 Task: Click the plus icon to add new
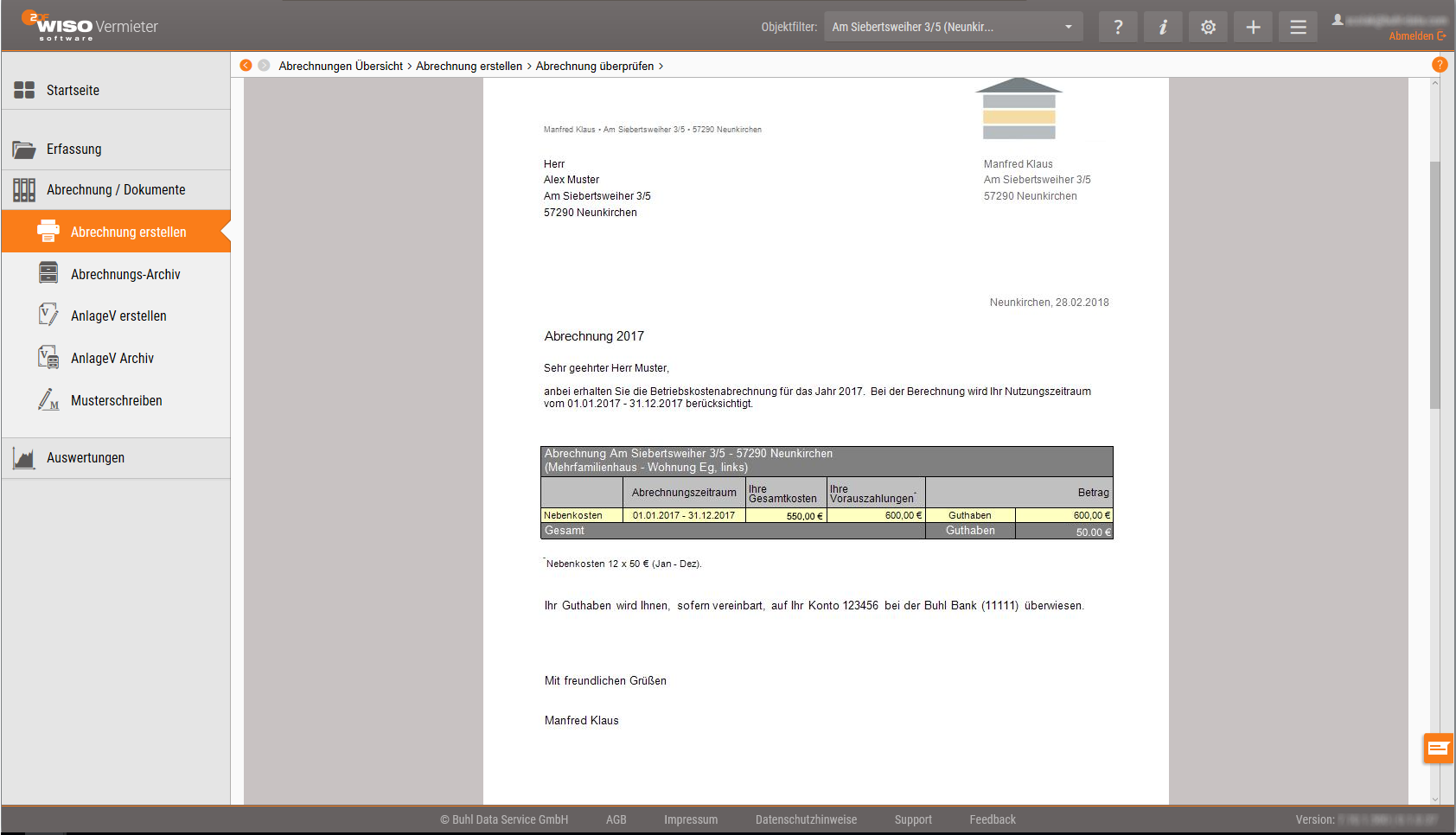coord(1253,27)
